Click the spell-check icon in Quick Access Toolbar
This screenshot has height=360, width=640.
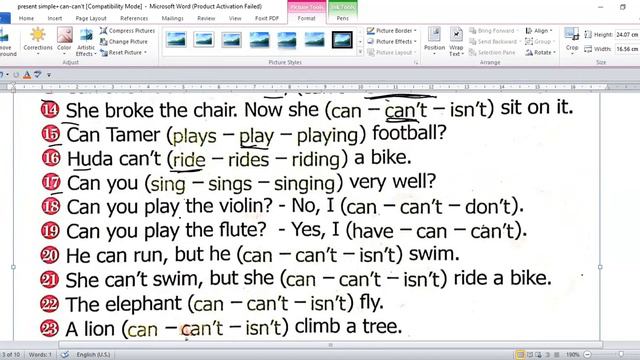38,75
